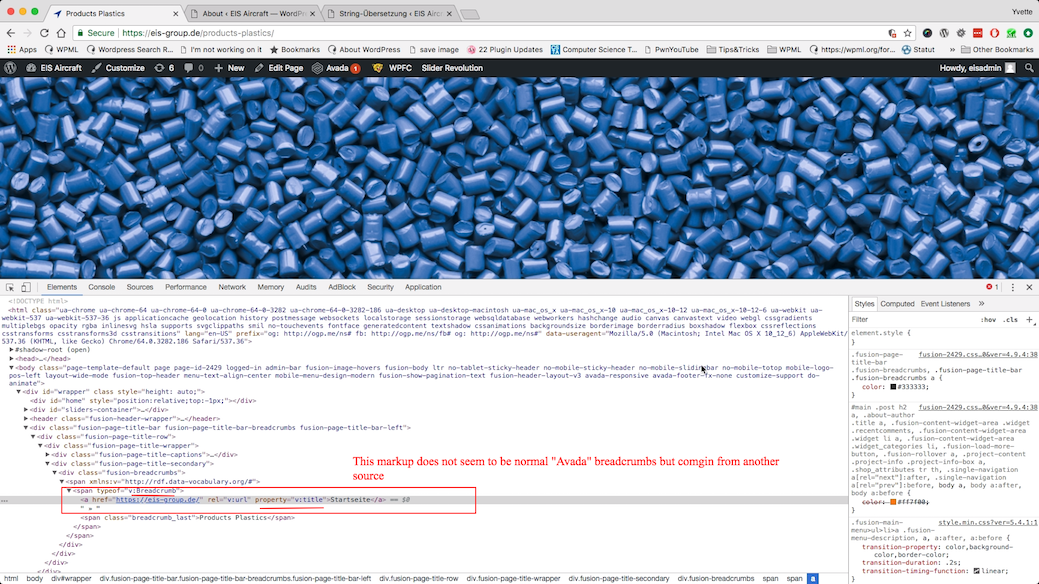Open the Computed styles tab
The height and width of the screenshot is (584, 1039).
[x=897, y=304]
